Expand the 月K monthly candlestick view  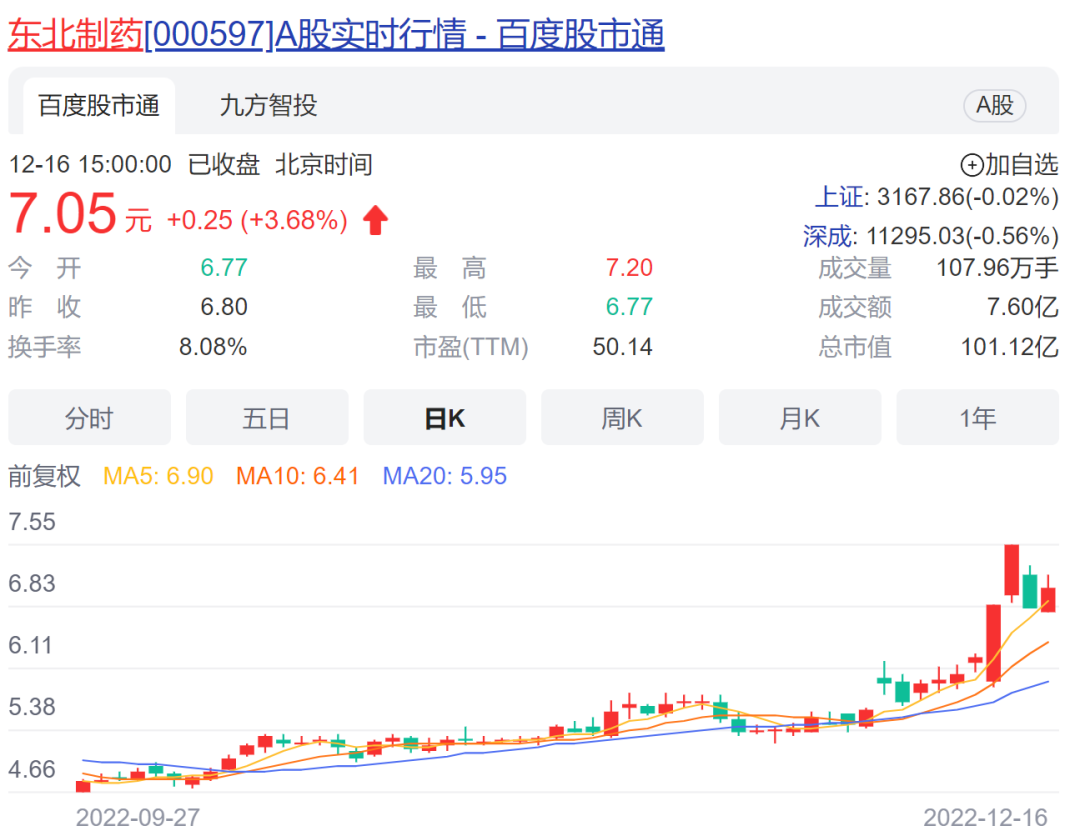pos(800,418)
